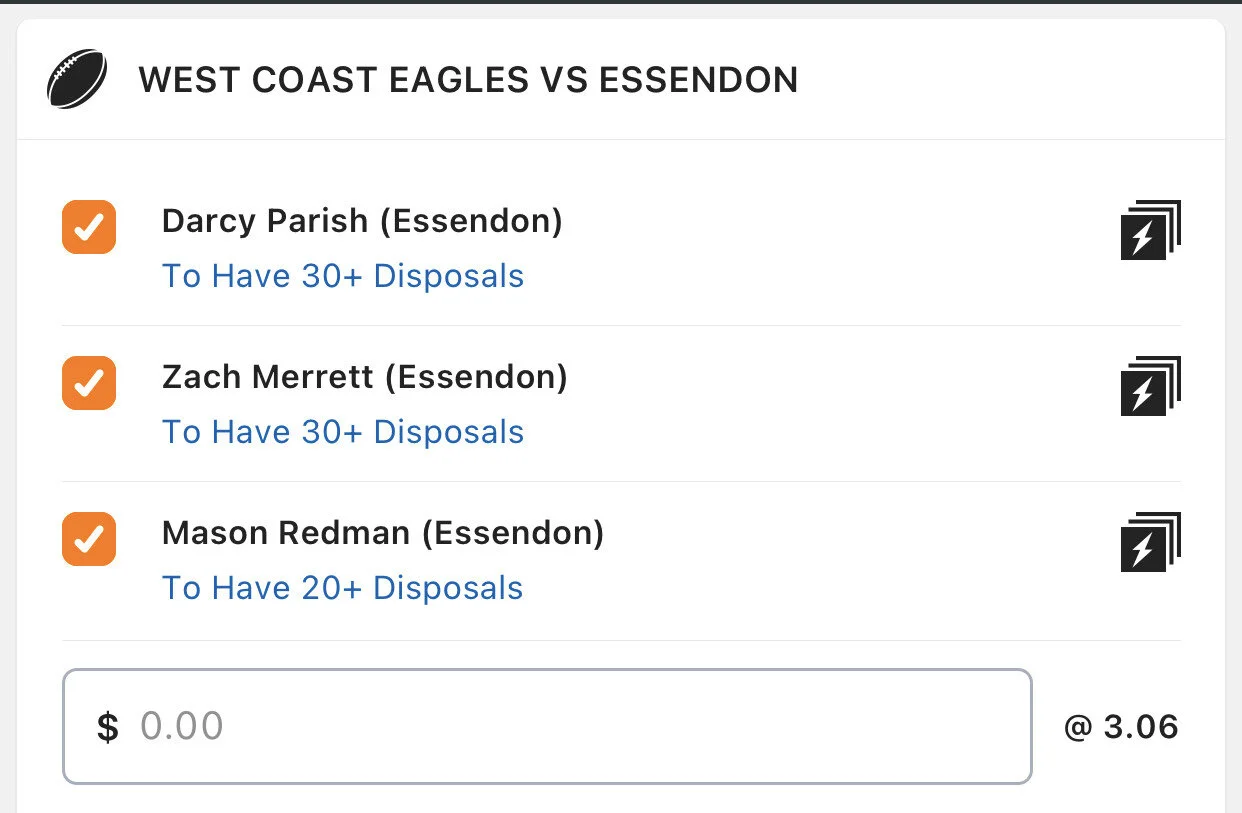Open Darcy Parish's To Have 30+ Disposals link
Viewport: 1242px width, 813px height.
pyautogui.click(x=343, y=276)
